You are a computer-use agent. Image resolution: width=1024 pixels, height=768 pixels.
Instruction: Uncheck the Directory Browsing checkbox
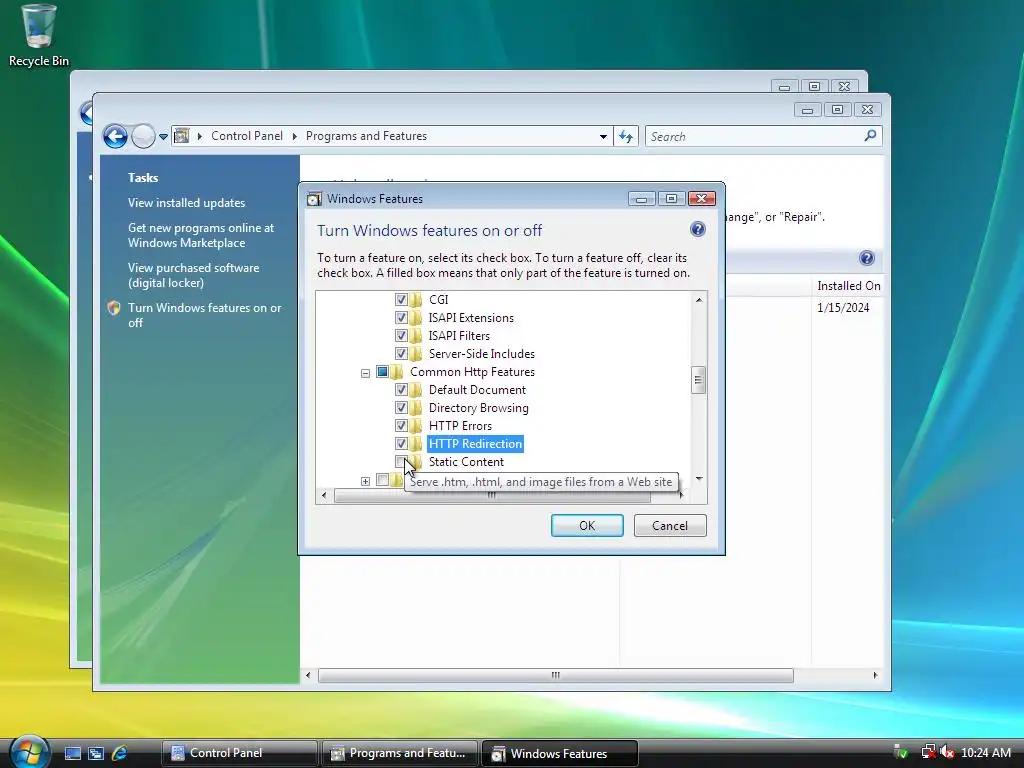(x=401, y=408)
